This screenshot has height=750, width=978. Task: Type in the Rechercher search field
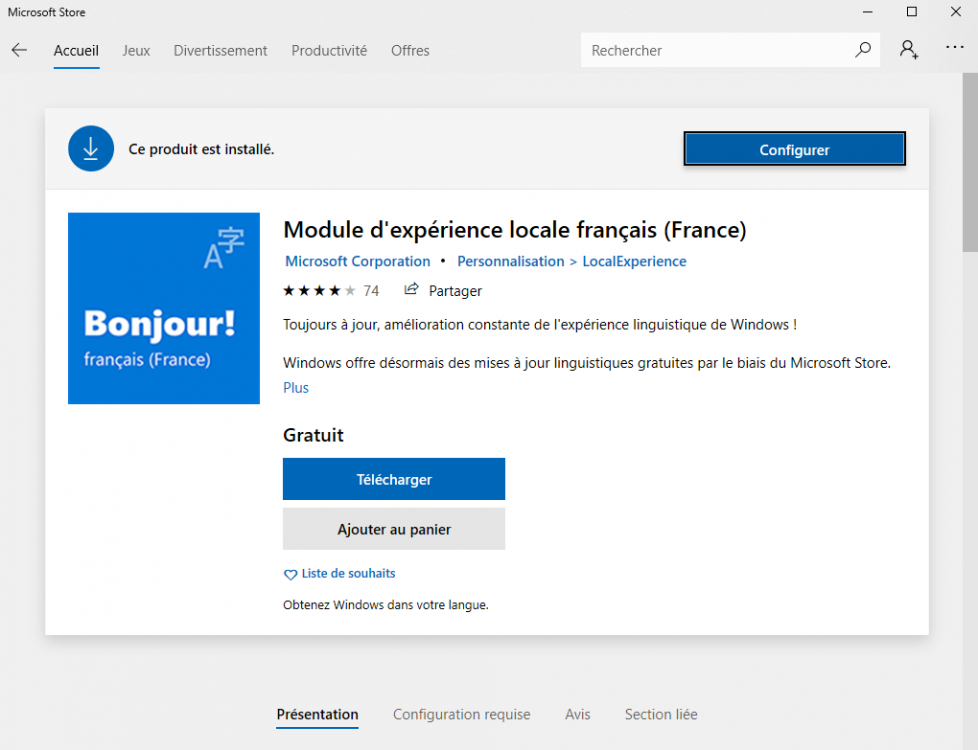pyautogui.click(x=715, y=50)
